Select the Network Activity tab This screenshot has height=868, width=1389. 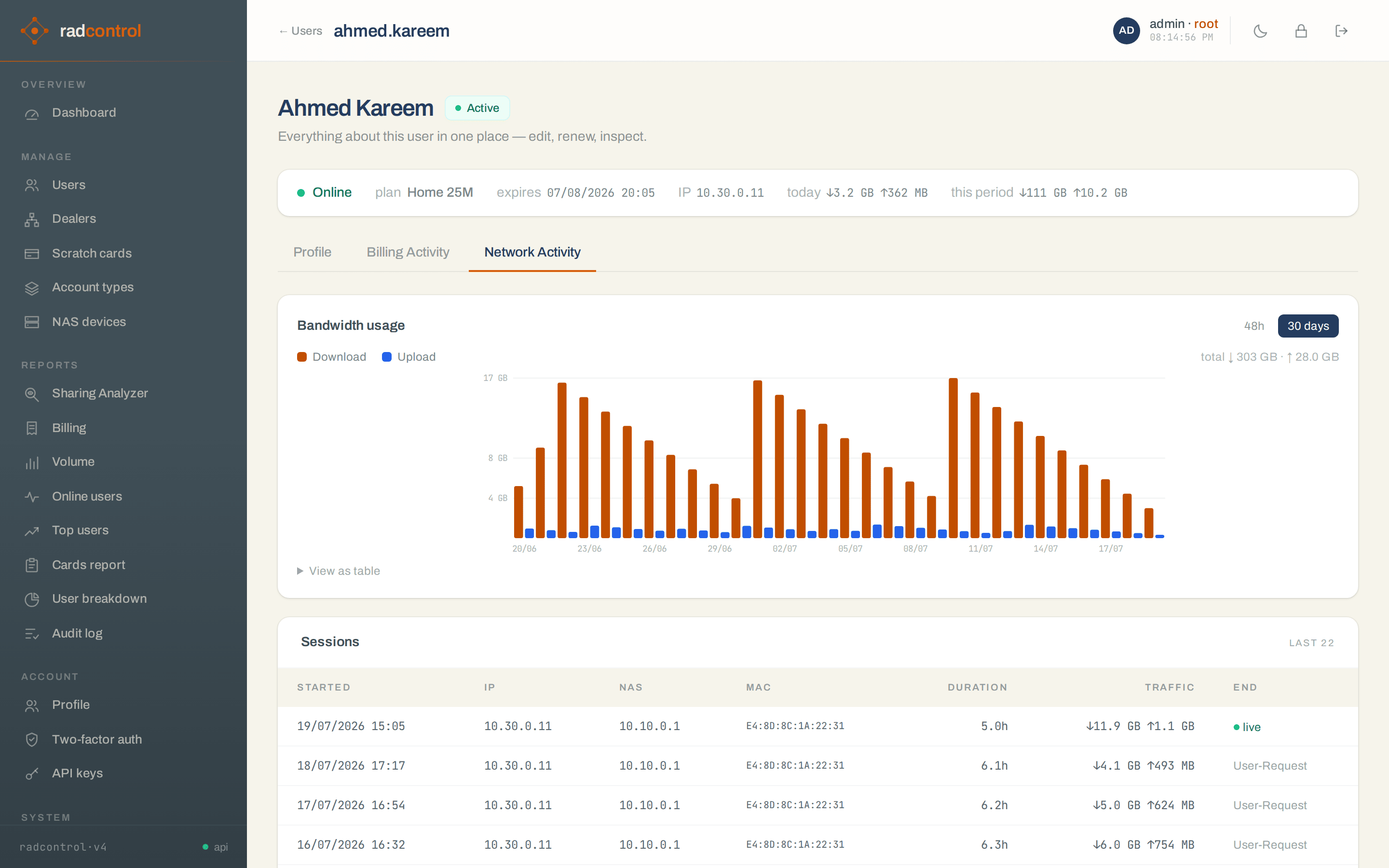click(x=532, y=252)
